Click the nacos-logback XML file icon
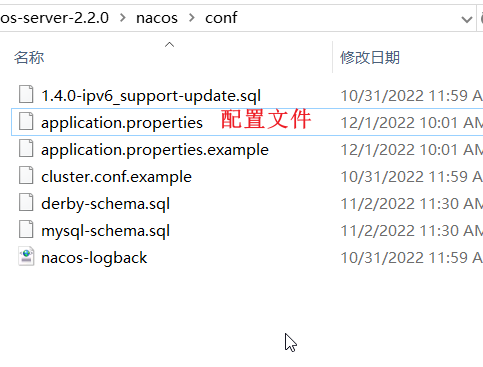Screen dimensions: 483x367 [26, 256]
